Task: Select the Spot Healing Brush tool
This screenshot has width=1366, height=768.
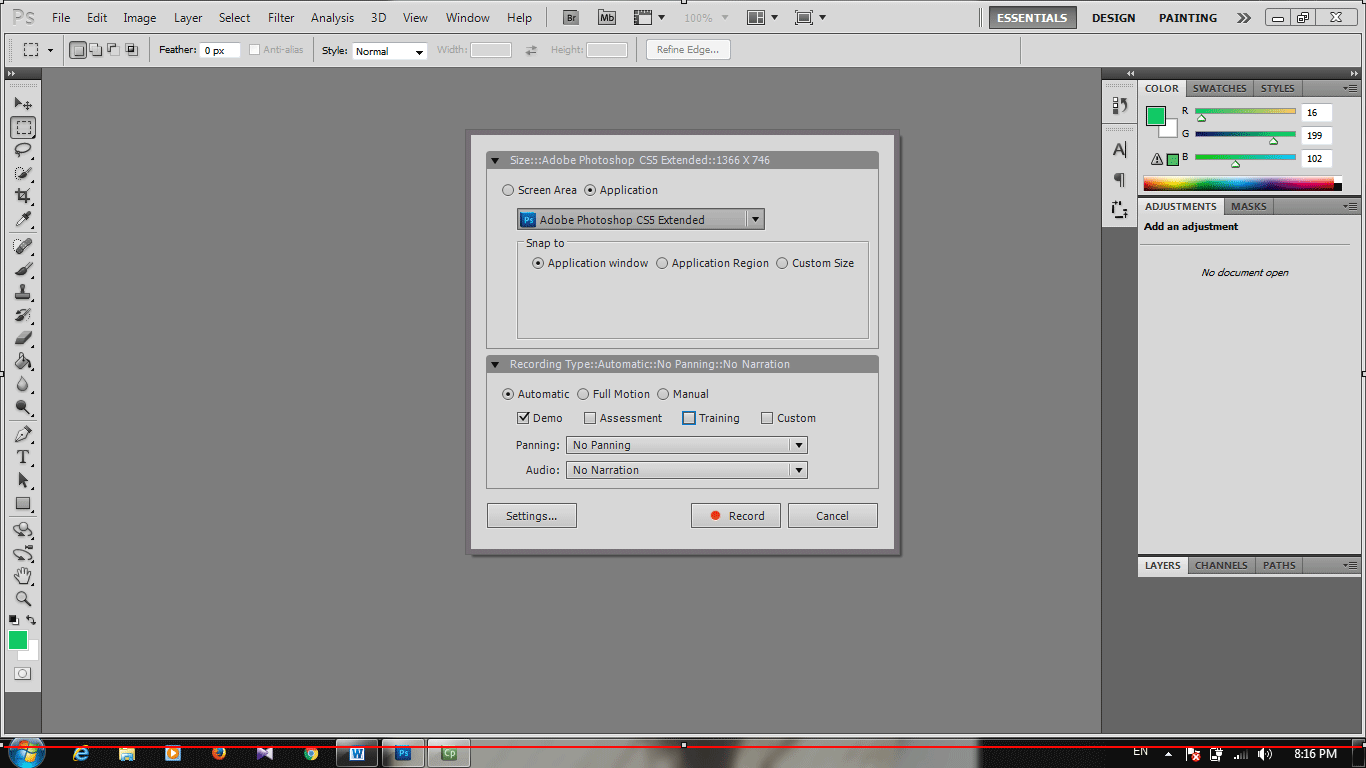Action: pyautogui.click(x=23, y=246)
